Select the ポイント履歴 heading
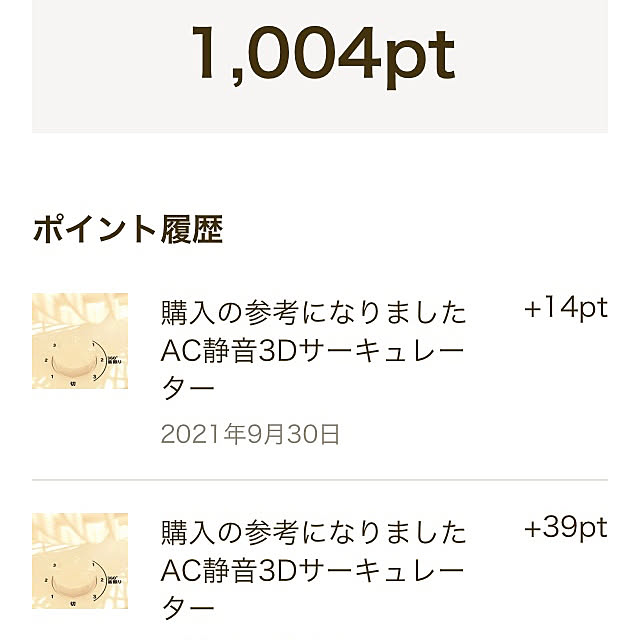Screen dimensions: 640x640 click(x=128, y=229)
